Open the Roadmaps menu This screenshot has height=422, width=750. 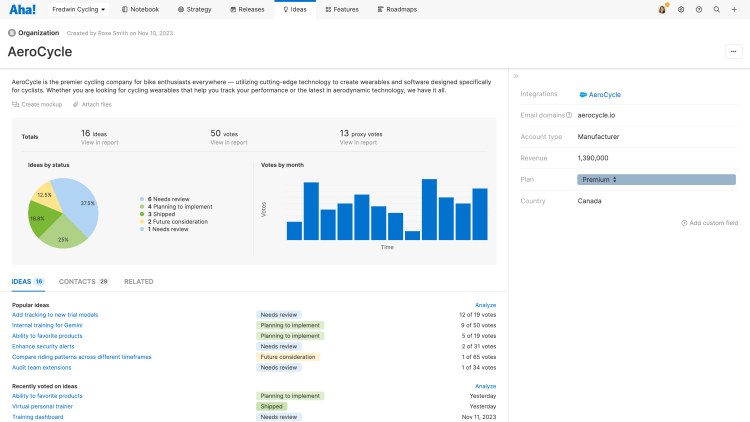tap(397, 10)
